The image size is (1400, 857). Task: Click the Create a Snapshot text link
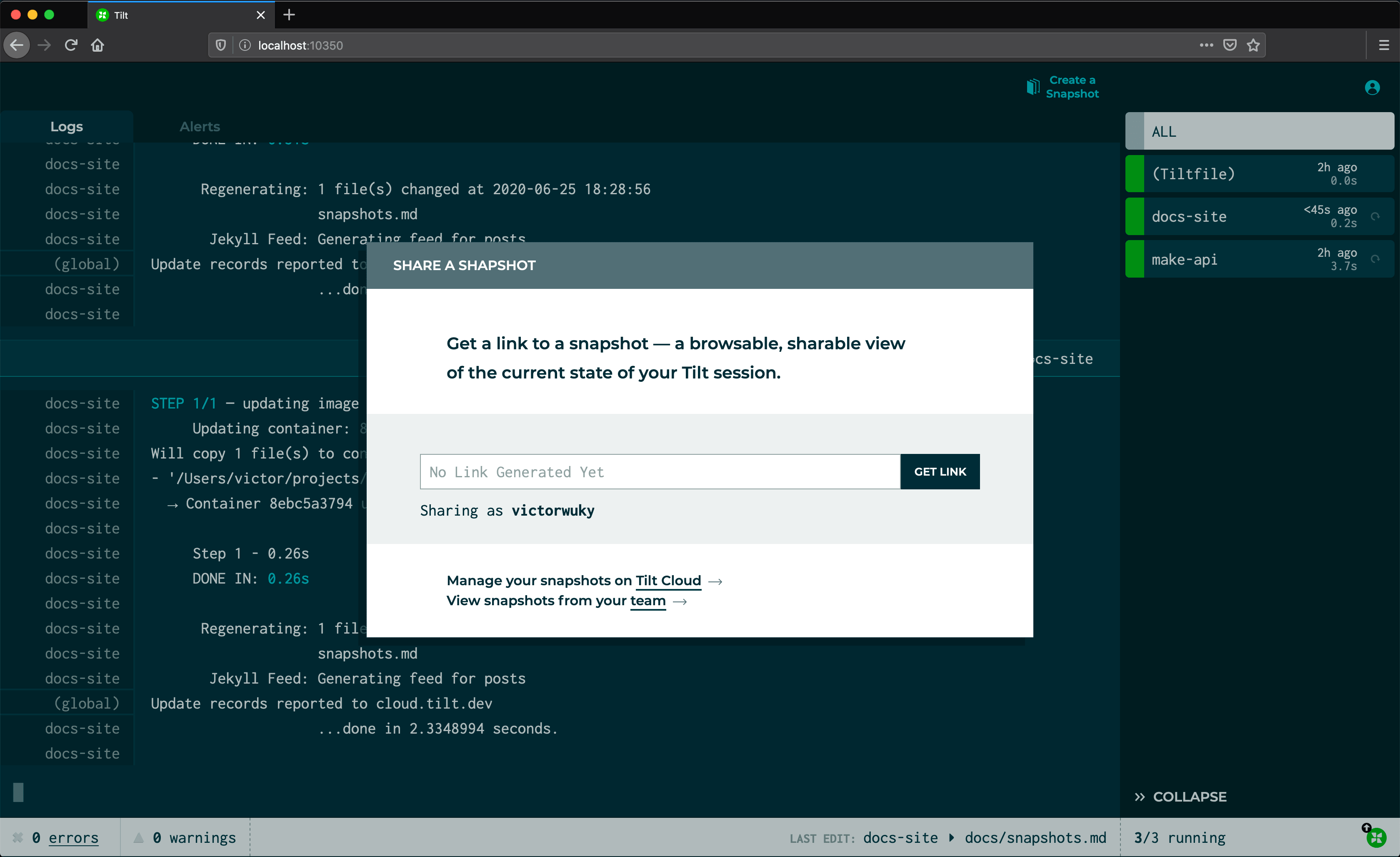[x=1072, y=87]
